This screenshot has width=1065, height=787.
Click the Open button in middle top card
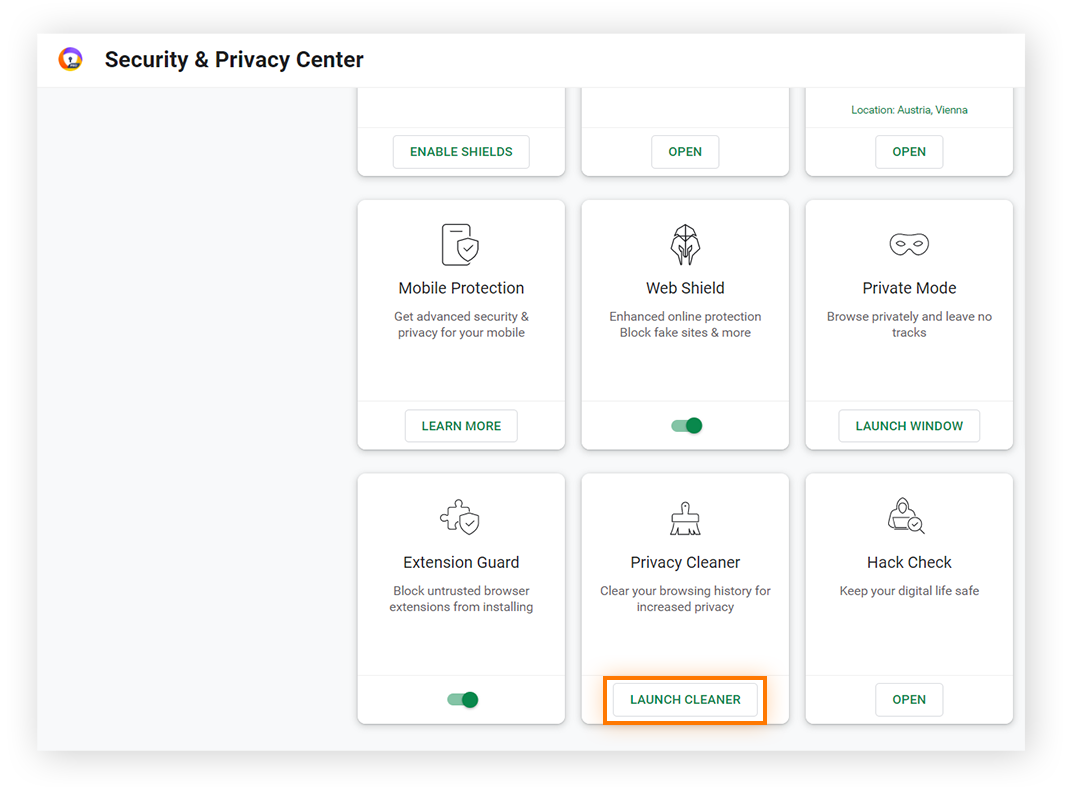(x=685, y=152)
